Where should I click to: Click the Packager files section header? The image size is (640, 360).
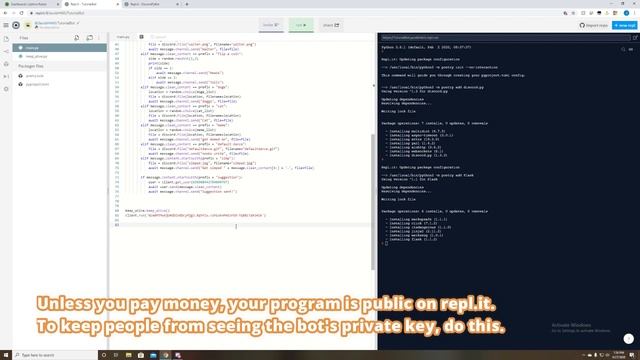[60, 66]
